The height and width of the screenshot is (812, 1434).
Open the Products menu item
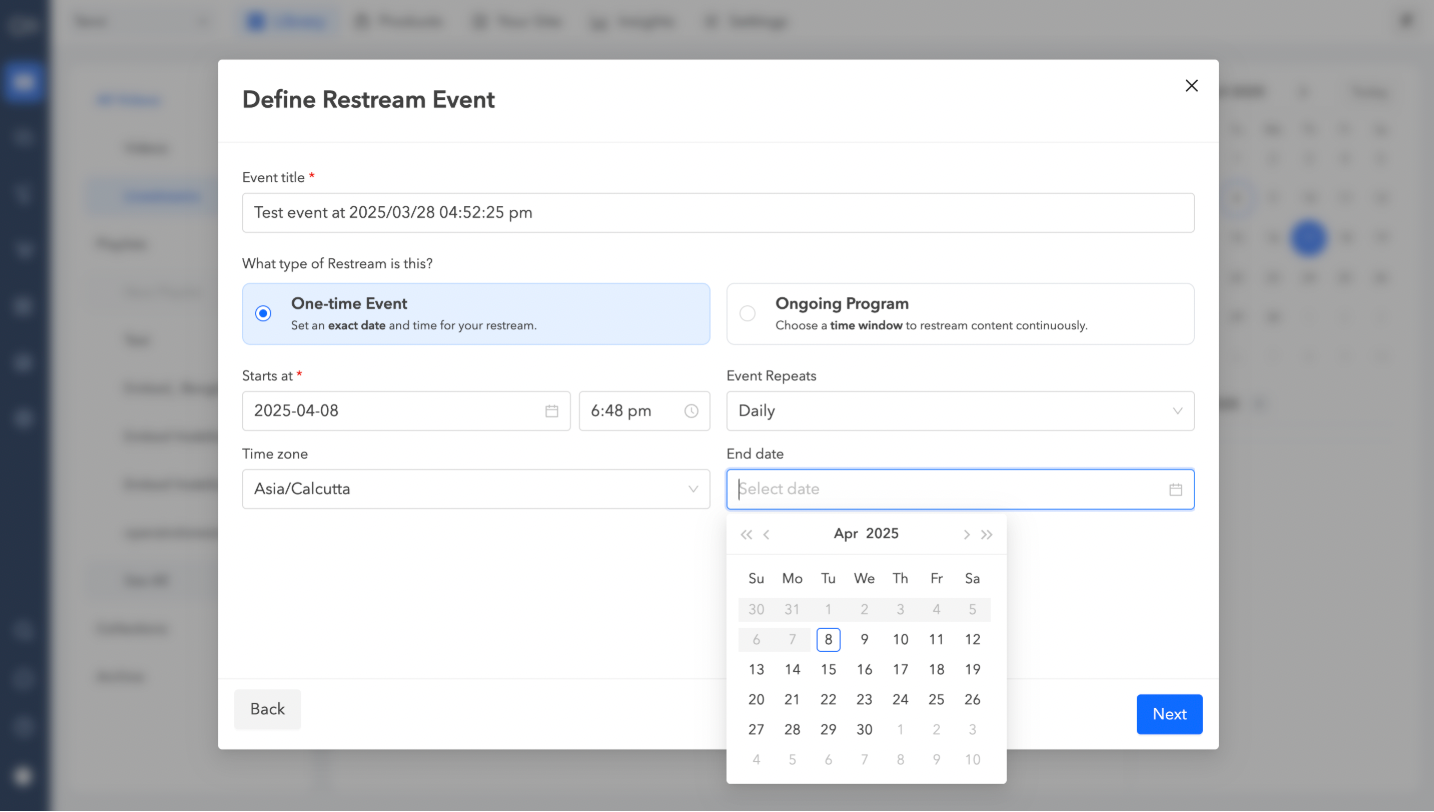pyautogui.click(x=399, y=20)
